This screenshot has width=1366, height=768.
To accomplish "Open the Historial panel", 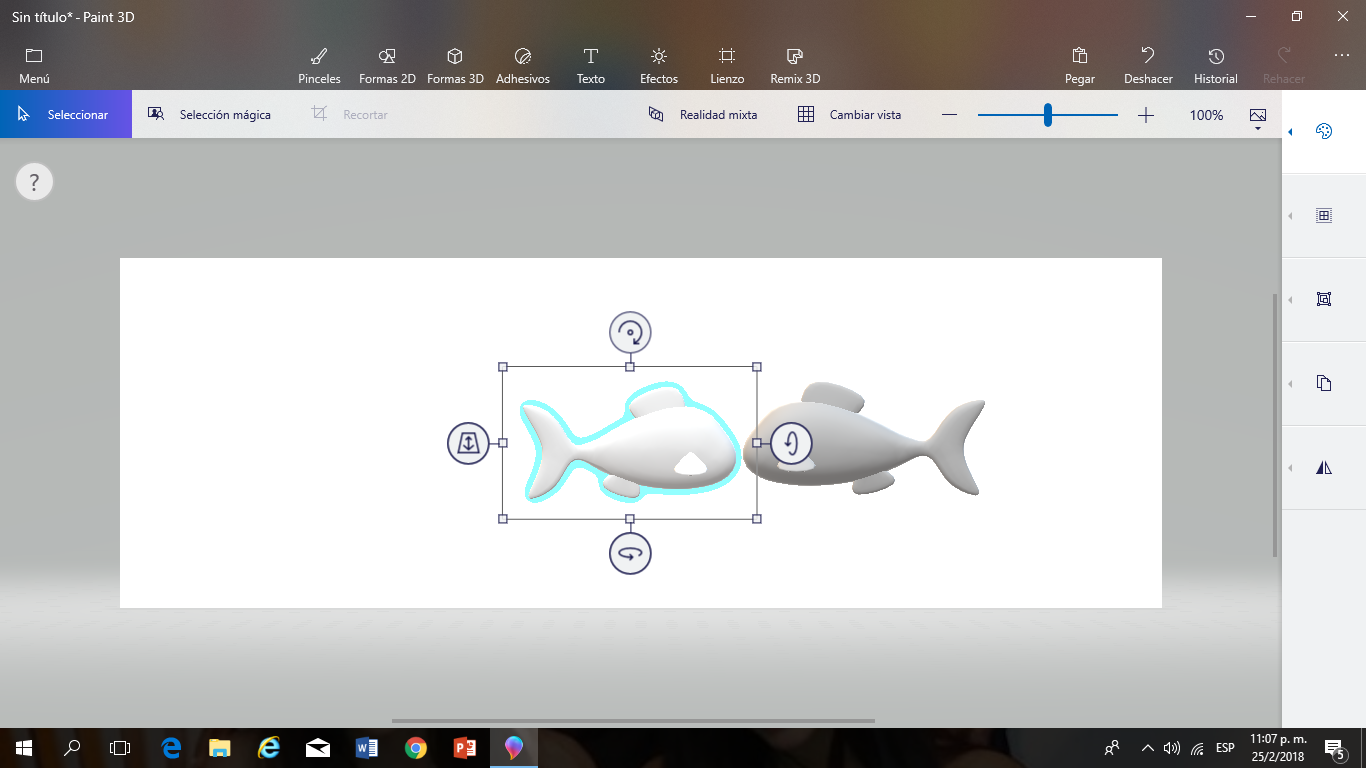I will point(1216,66).
